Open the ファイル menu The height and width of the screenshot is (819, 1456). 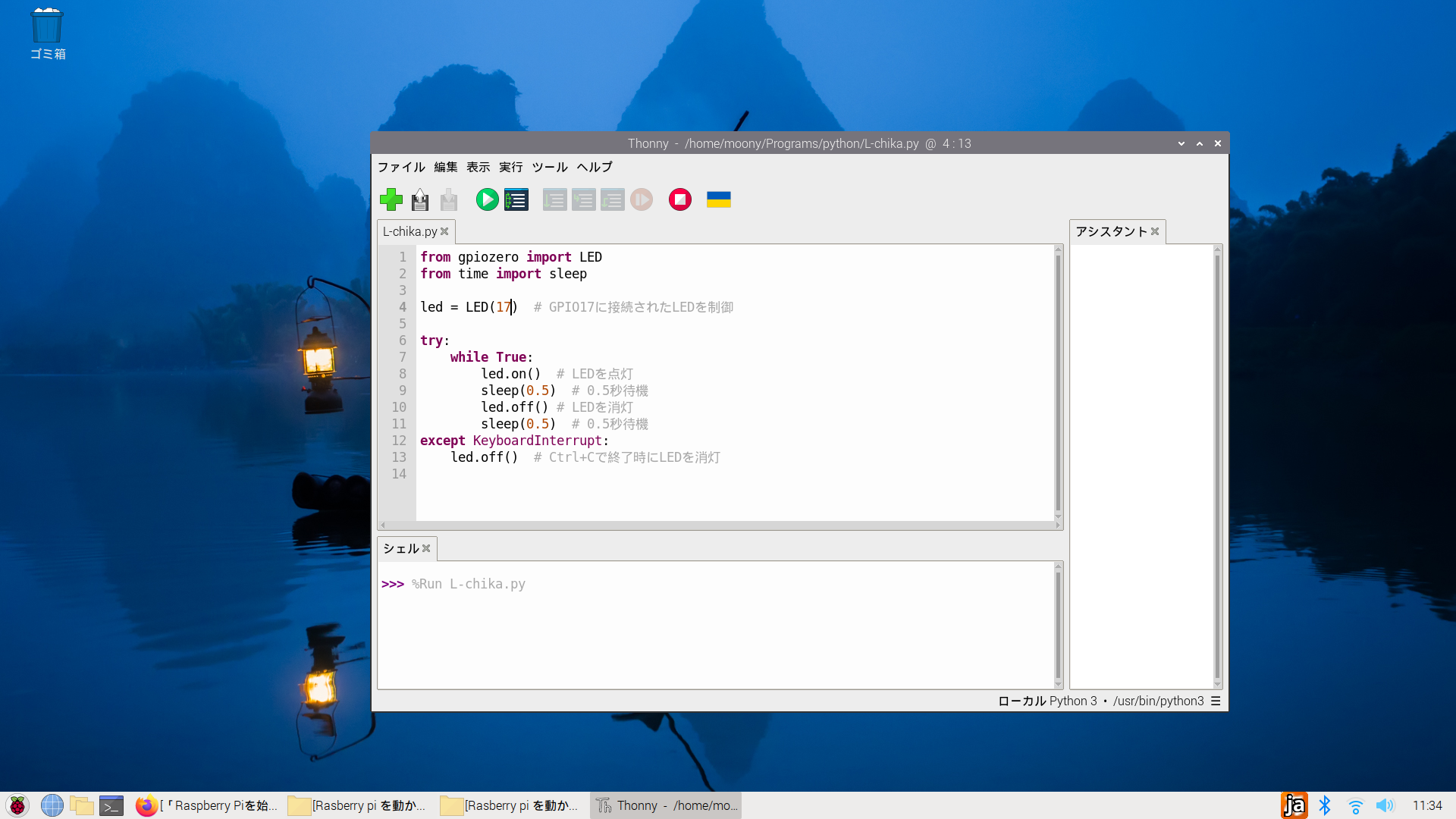pos(400,167)
